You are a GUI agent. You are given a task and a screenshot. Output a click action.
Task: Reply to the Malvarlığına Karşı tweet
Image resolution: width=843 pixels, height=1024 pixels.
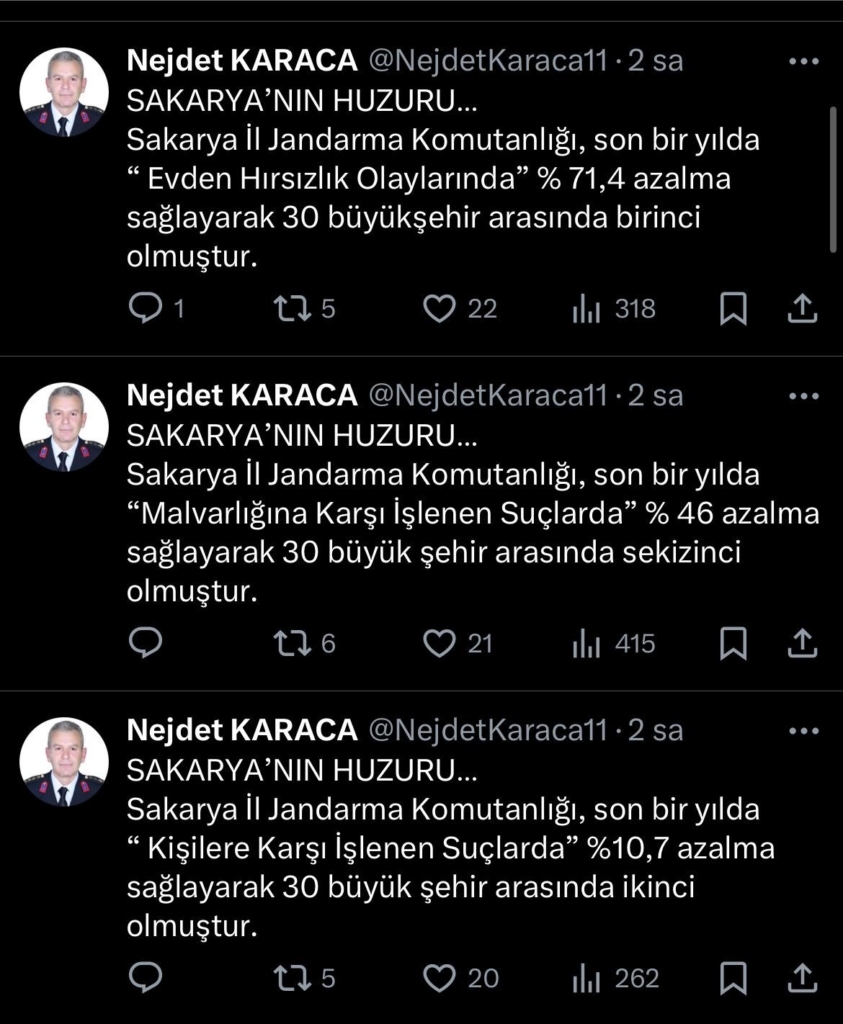click(146, 644)
